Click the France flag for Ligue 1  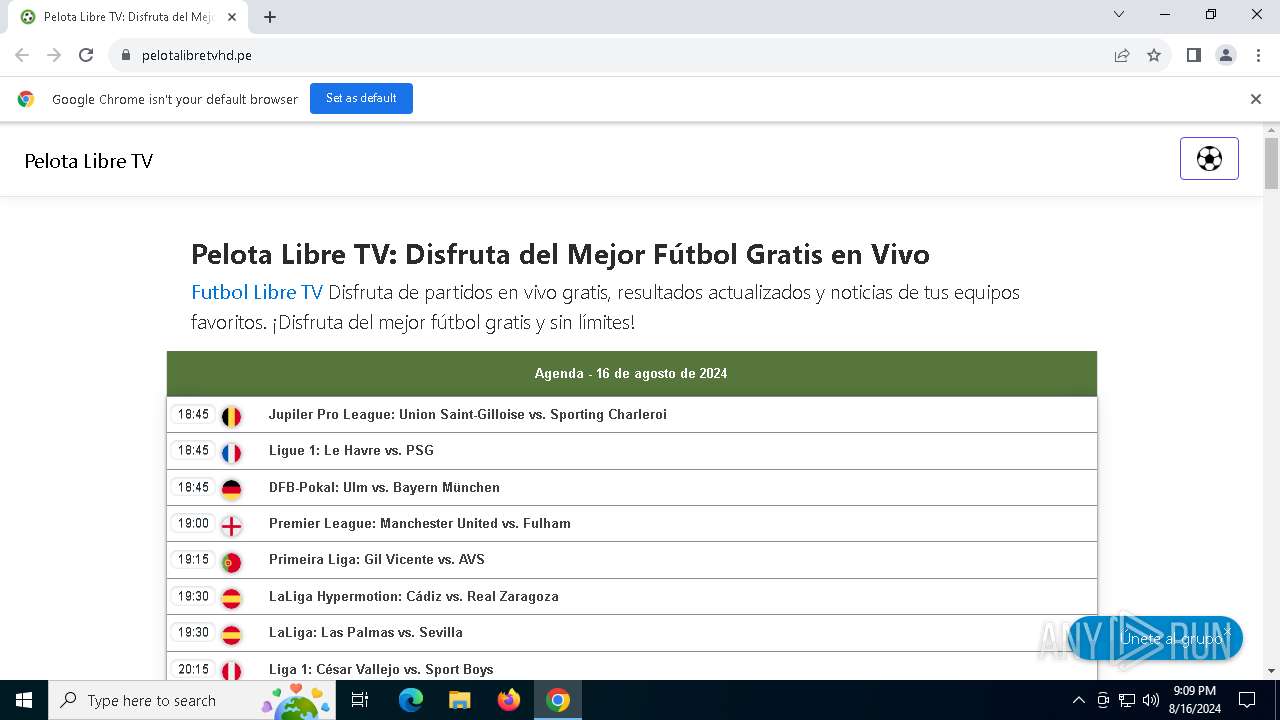[x=231, y=452]
